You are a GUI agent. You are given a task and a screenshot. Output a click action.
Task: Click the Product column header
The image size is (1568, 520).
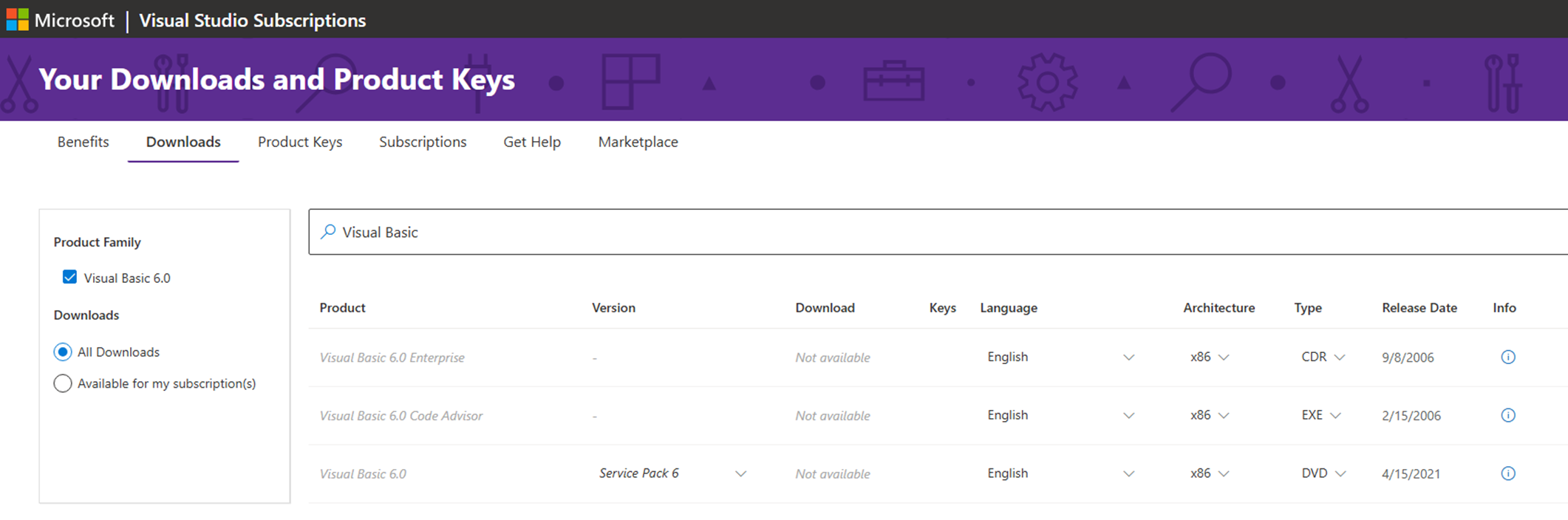coord(342,308)
